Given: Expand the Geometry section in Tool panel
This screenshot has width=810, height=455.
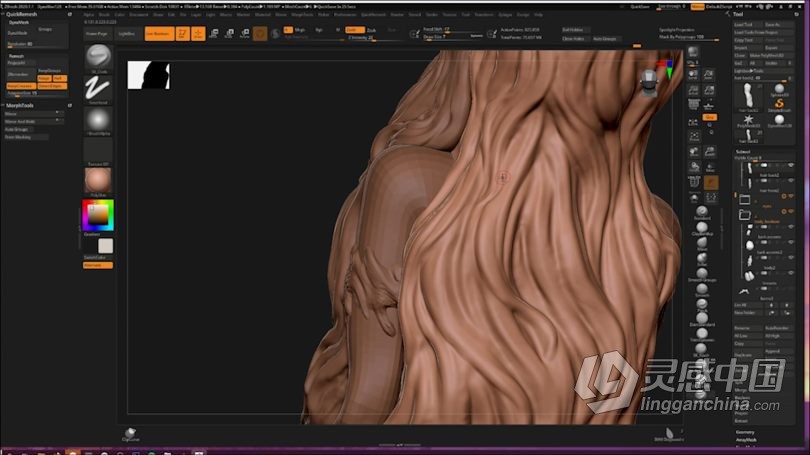Looking at the screenshot, I should pos(745,432).
